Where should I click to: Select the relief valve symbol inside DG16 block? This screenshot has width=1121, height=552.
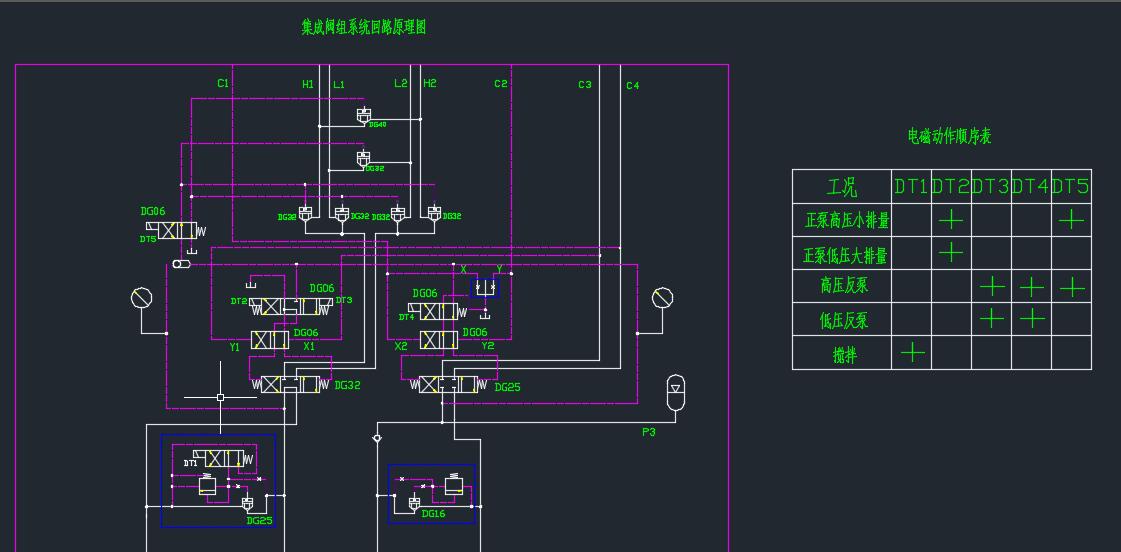click(453, 485)
